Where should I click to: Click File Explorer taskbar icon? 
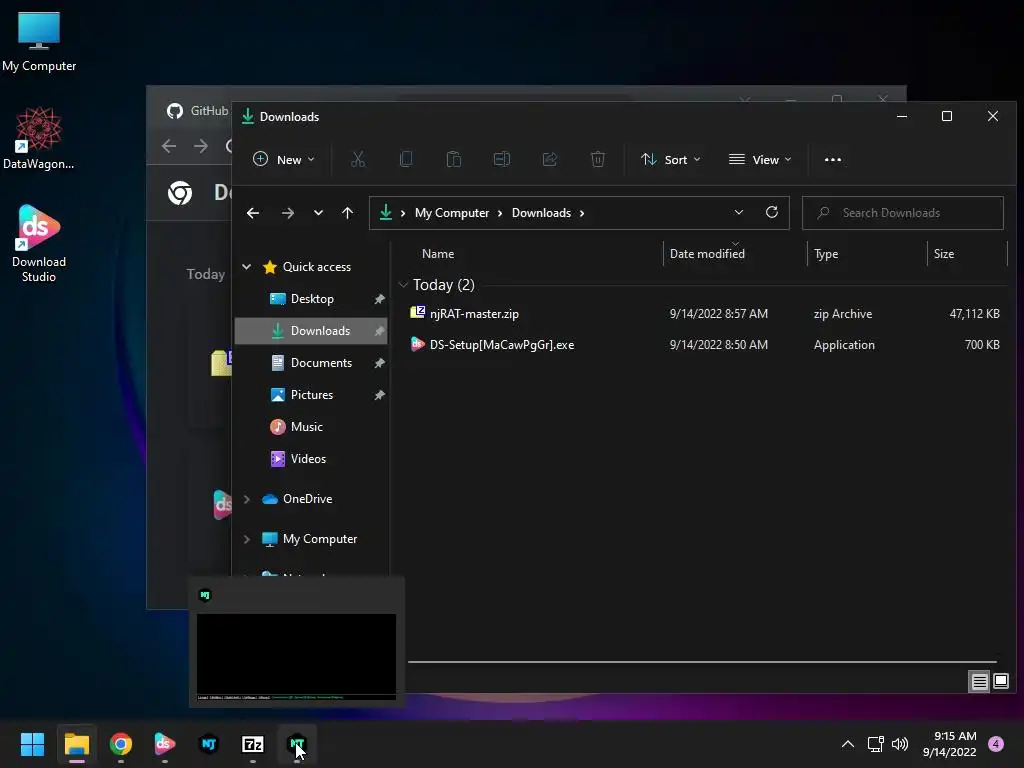[76, 744]
